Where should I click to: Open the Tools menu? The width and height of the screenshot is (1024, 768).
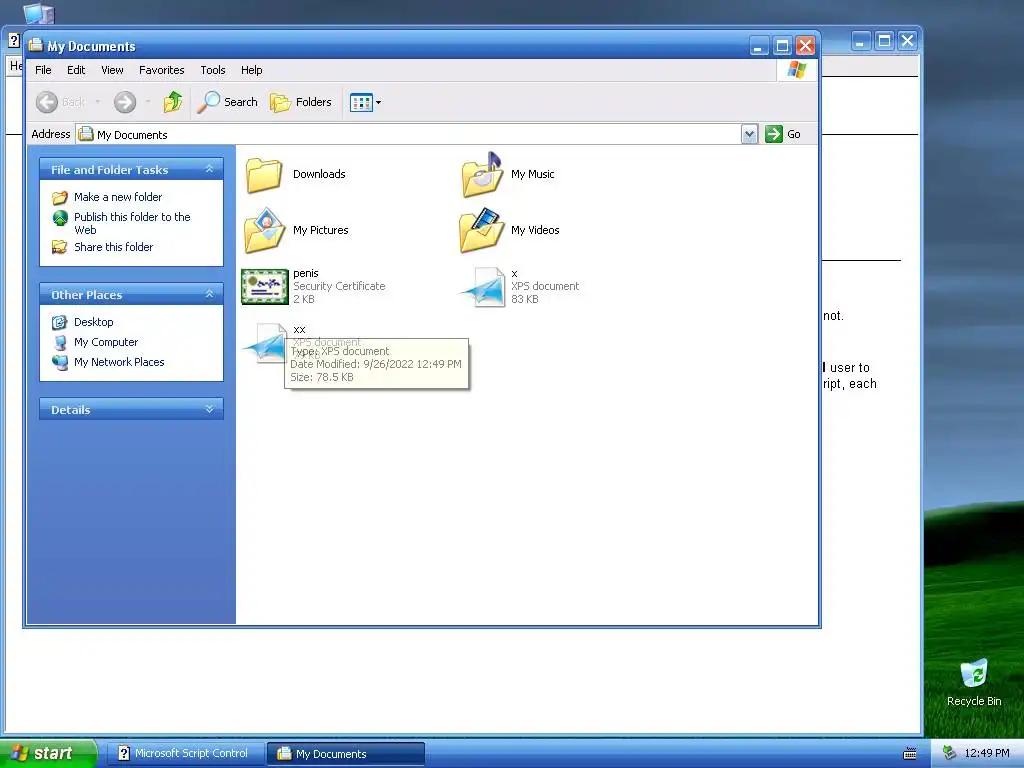(x=213, y=70)
